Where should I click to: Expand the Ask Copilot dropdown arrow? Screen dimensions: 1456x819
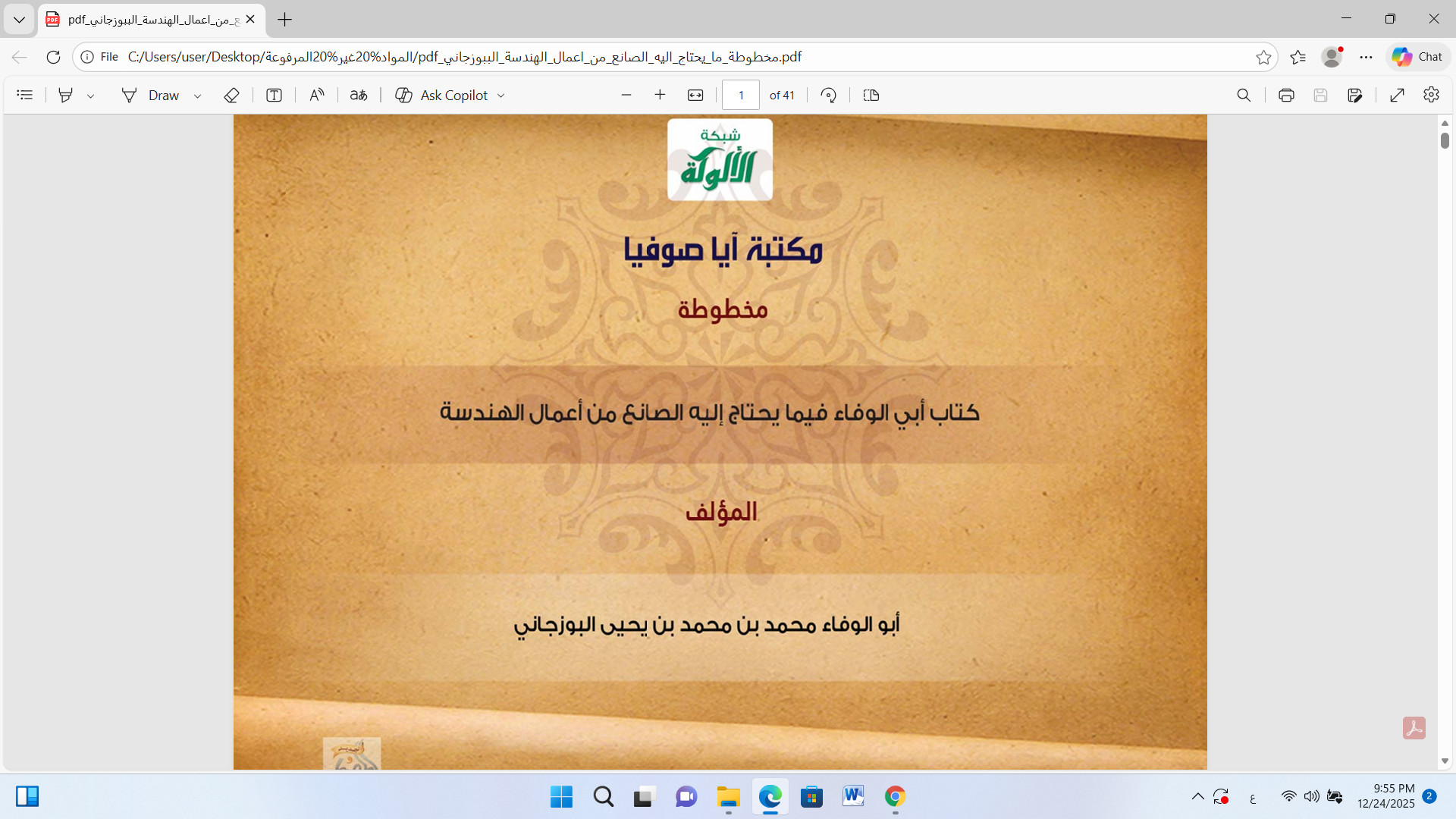(501, 96)
